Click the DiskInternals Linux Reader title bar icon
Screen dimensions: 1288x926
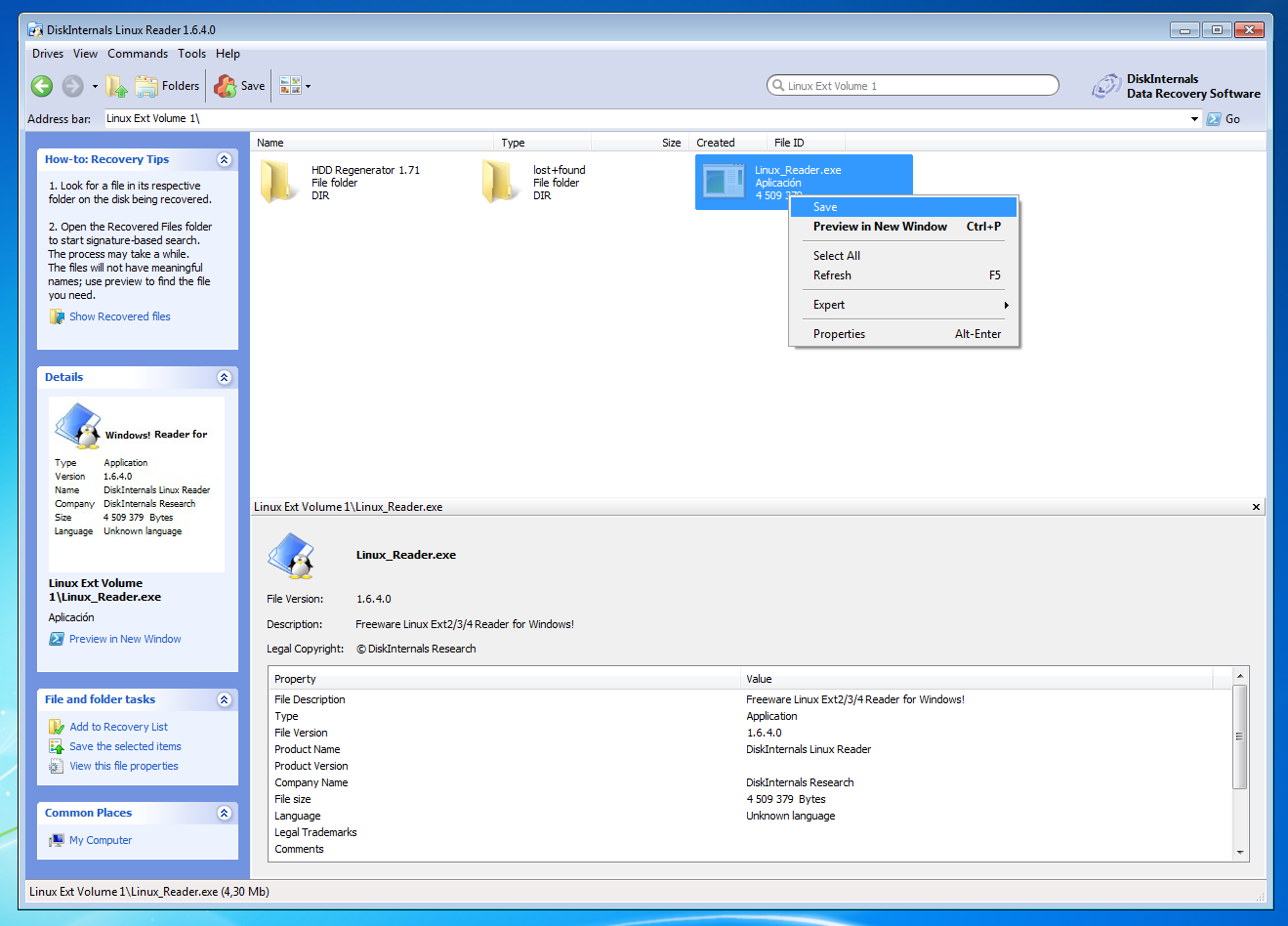point(36,29)
